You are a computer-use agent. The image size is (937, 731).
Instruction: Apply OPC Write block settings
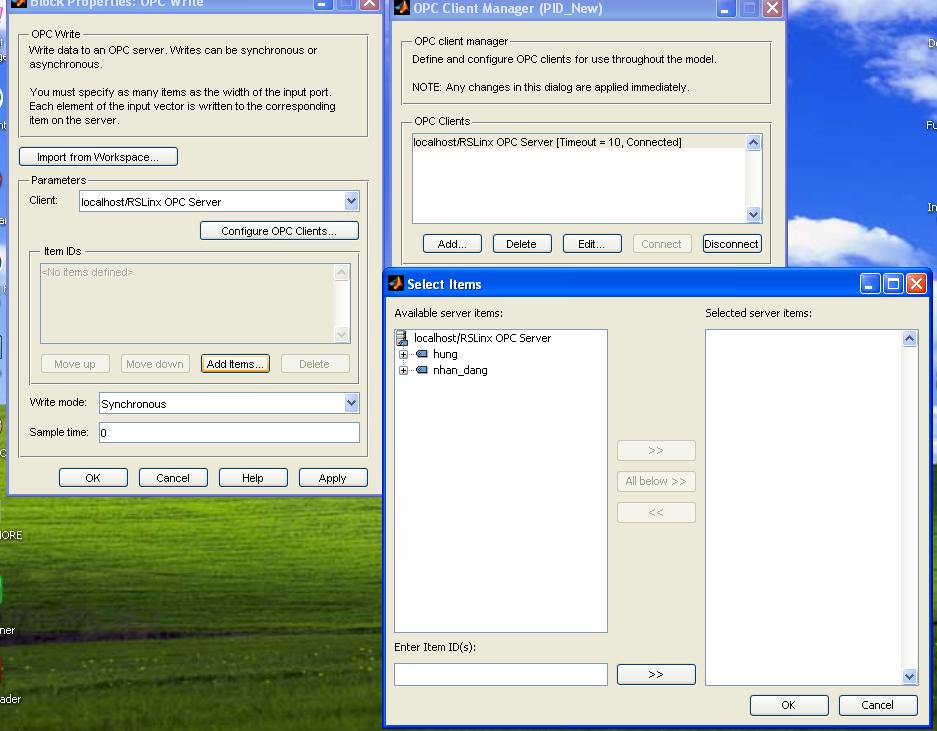pos(333,478)
